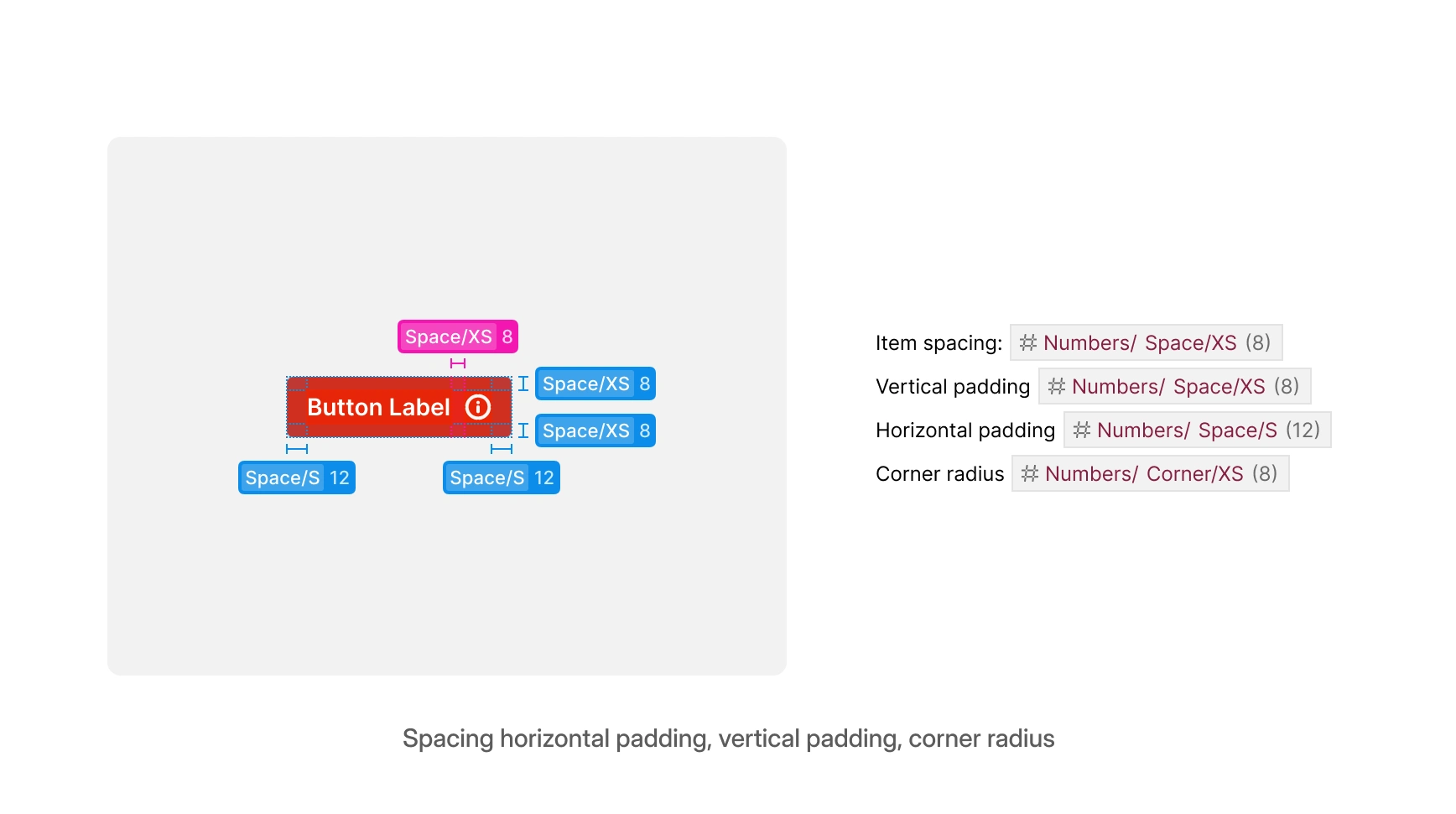
Task: Click left horizontal padding marker below button
Action: click(297, 449)
